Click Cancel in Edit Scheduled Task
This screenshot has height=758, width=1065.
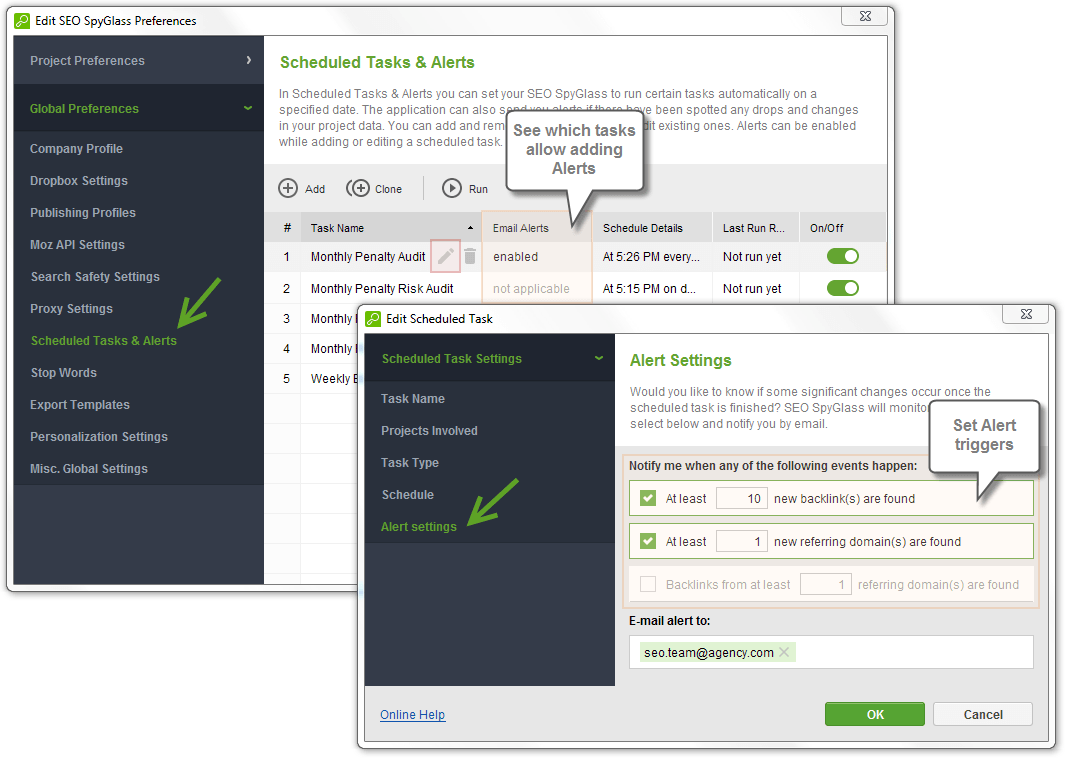pyautogui.click(x=983, y=714)
